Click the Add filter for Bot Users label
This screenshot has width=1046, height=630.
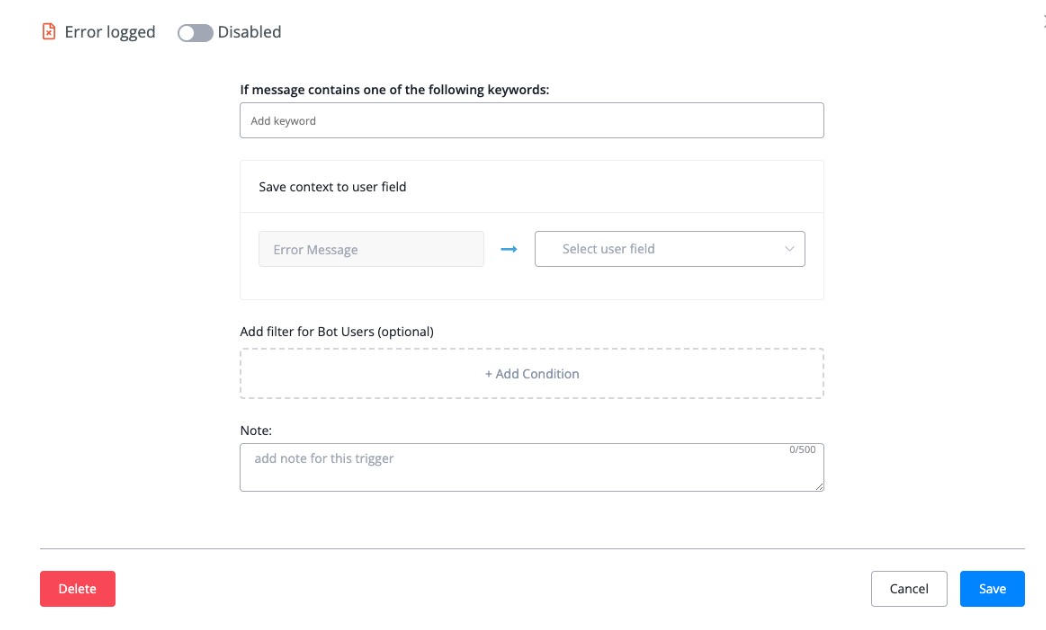[336, 331]
